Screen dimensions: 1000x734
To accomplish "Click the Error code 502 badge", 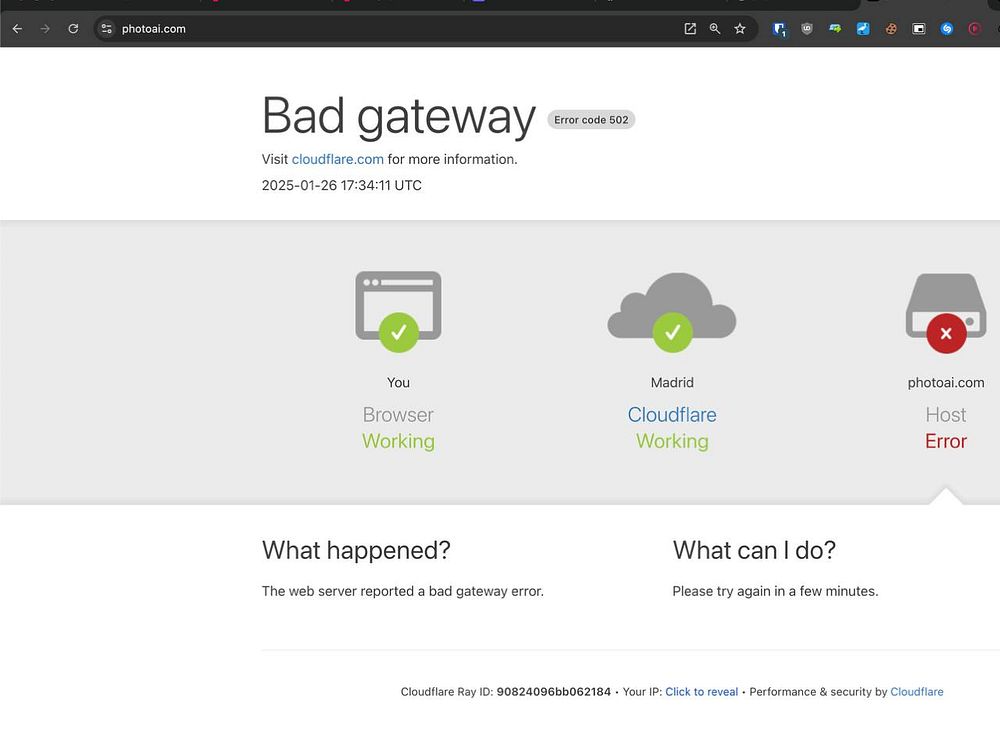I will tap(591, 120).
